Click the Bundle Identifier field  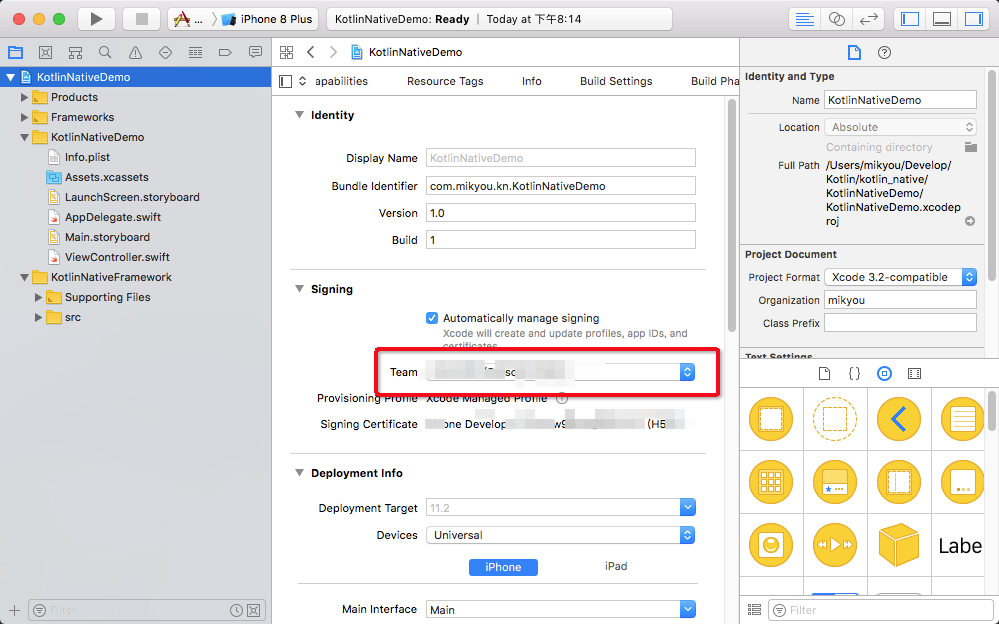pyautogui.click(x=561, y=186)
